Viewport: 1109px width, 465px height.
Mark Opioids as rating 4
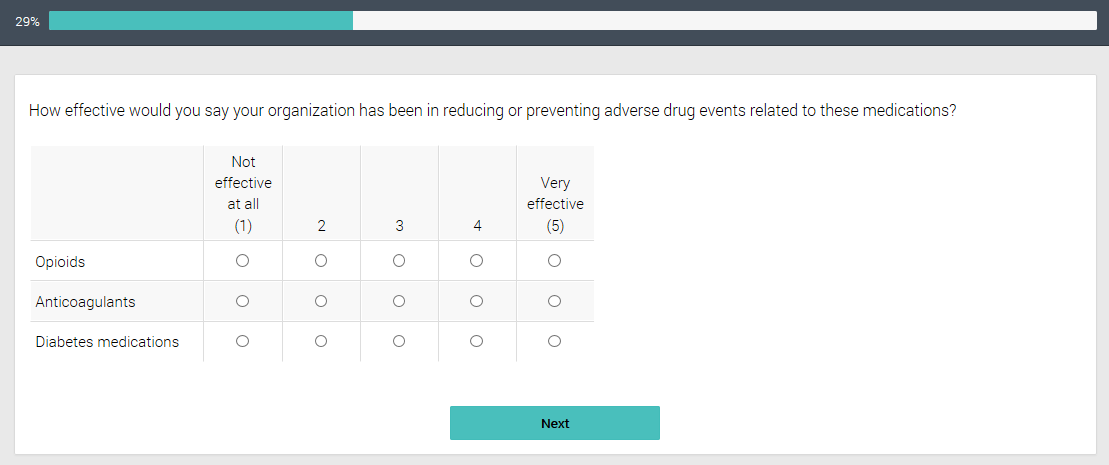pos(477,261)
